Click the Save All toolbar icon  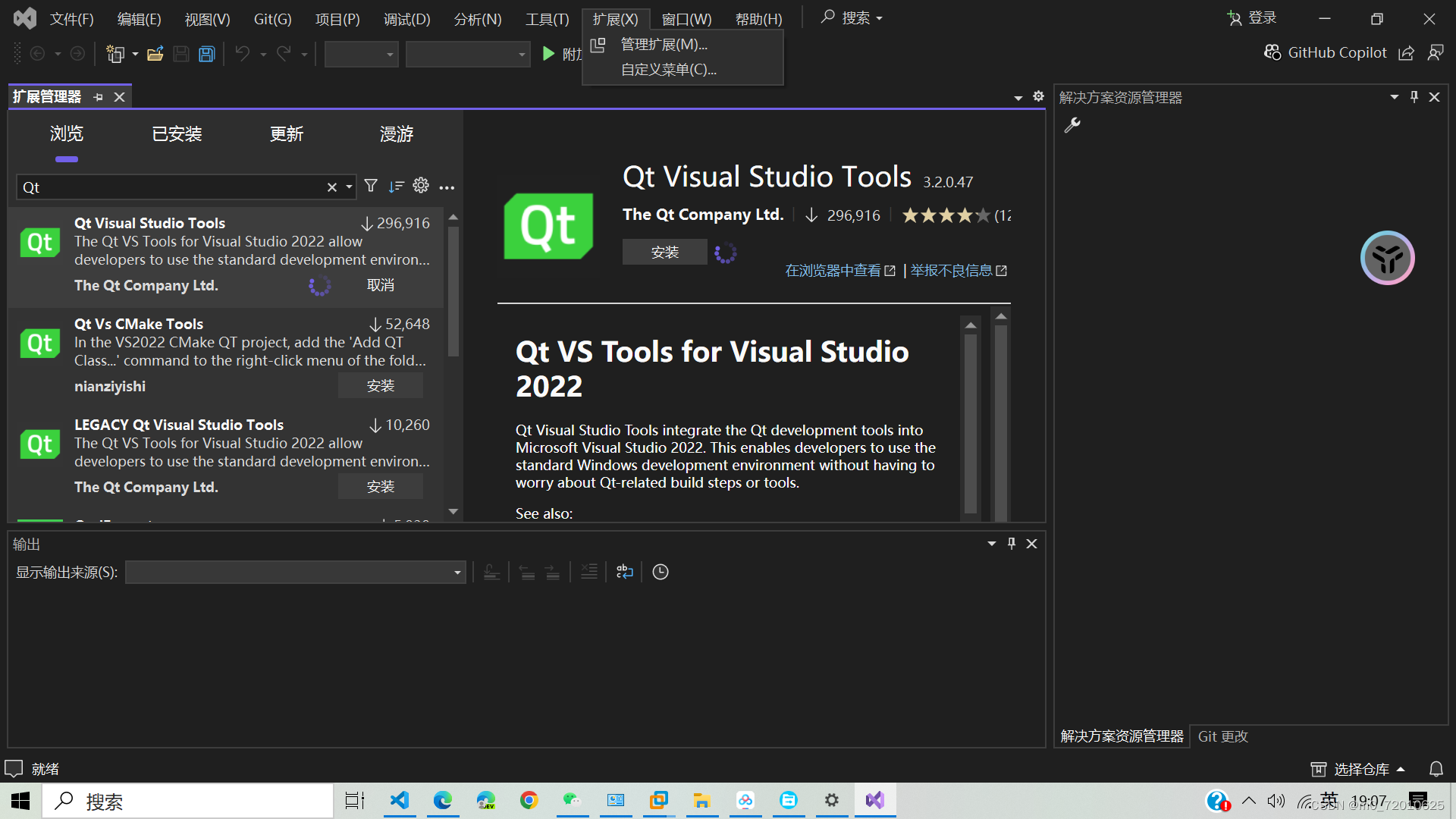click(206, 54)
